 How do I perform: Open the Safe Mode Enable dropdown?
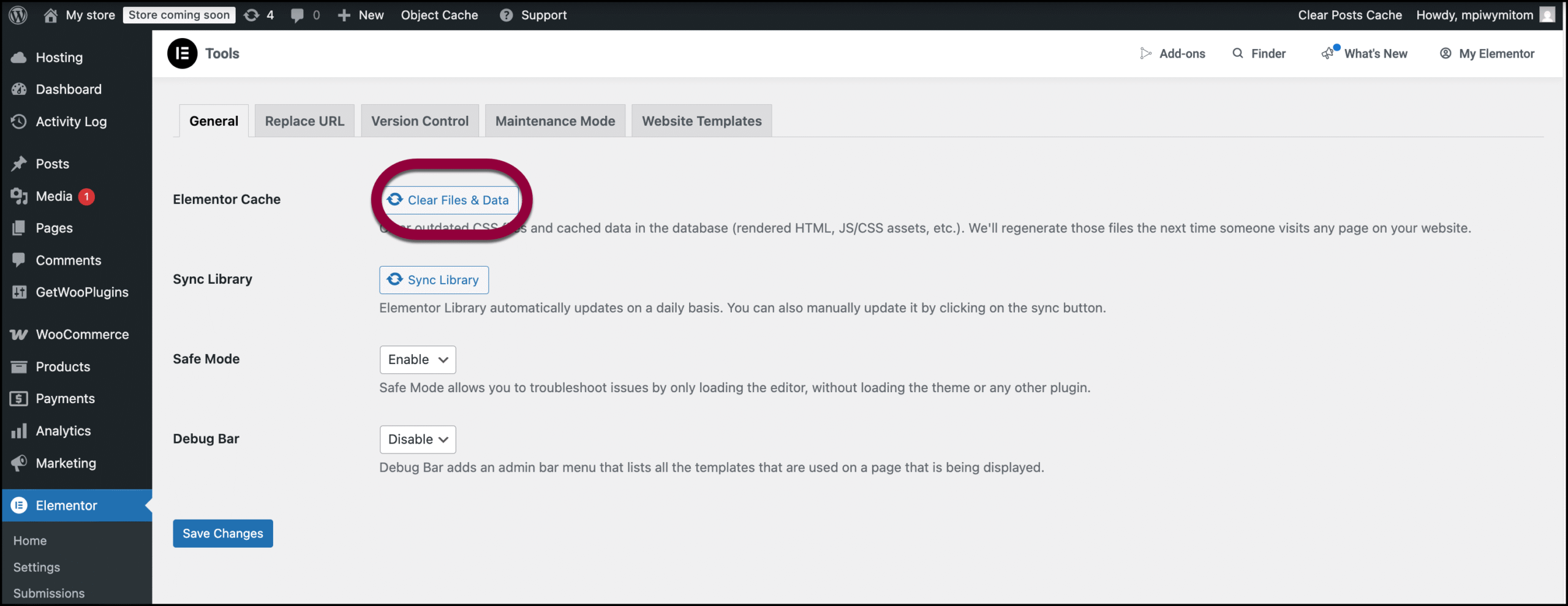[x=418, y=360]
